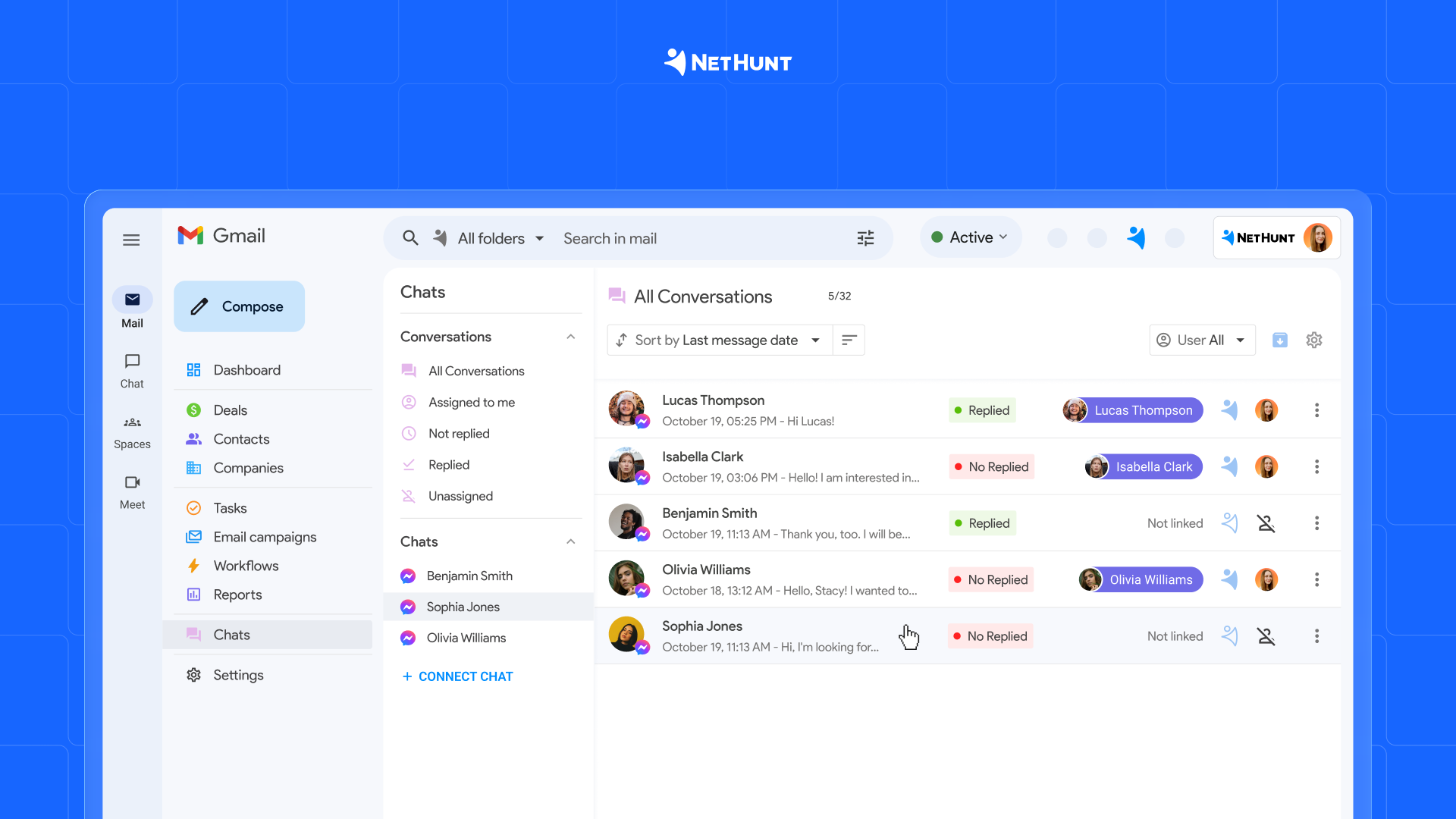The image size is (1456, 819).
Task: Open Spaces from the Gmail sidebar
Action: click(x=132, y=431)
